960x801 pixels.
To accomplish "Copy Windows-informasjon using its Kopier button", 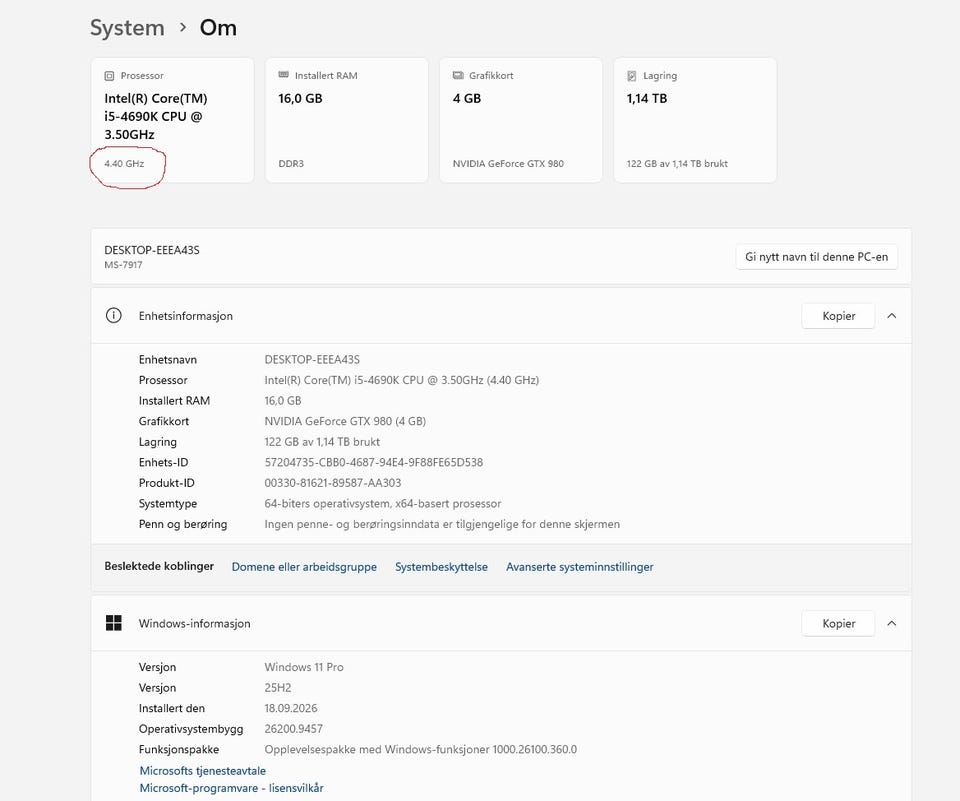I will (838, 623).
